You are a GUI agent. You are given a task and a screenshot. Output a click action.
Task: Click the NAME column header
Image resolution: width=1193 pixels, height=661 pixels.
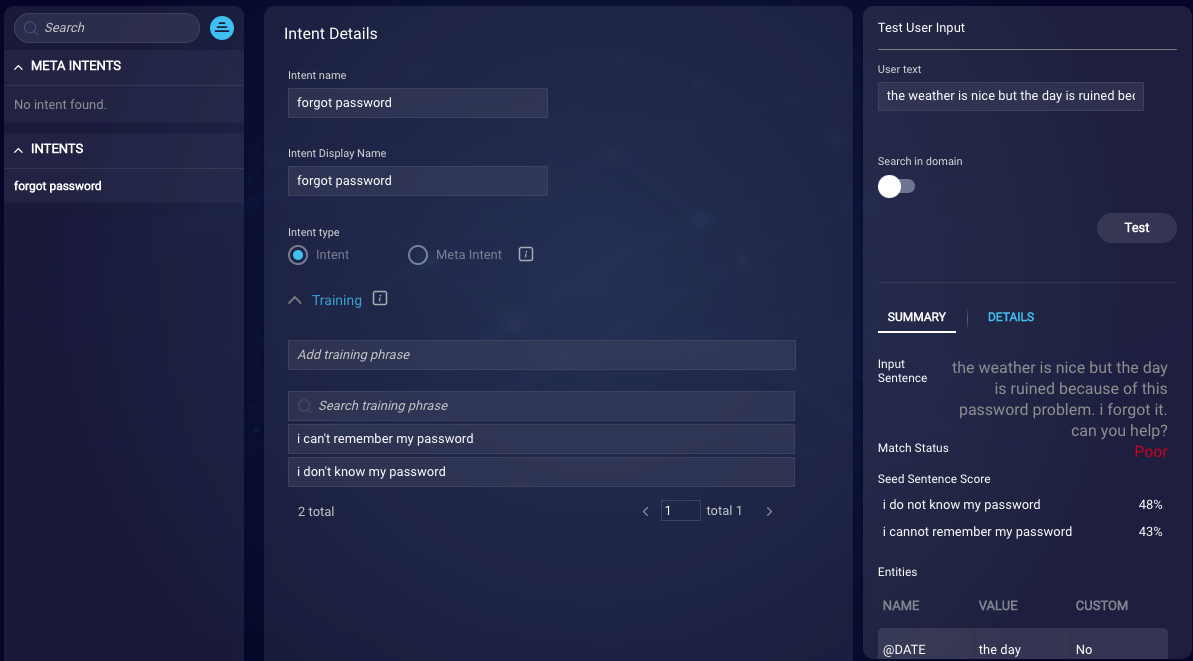901,605
